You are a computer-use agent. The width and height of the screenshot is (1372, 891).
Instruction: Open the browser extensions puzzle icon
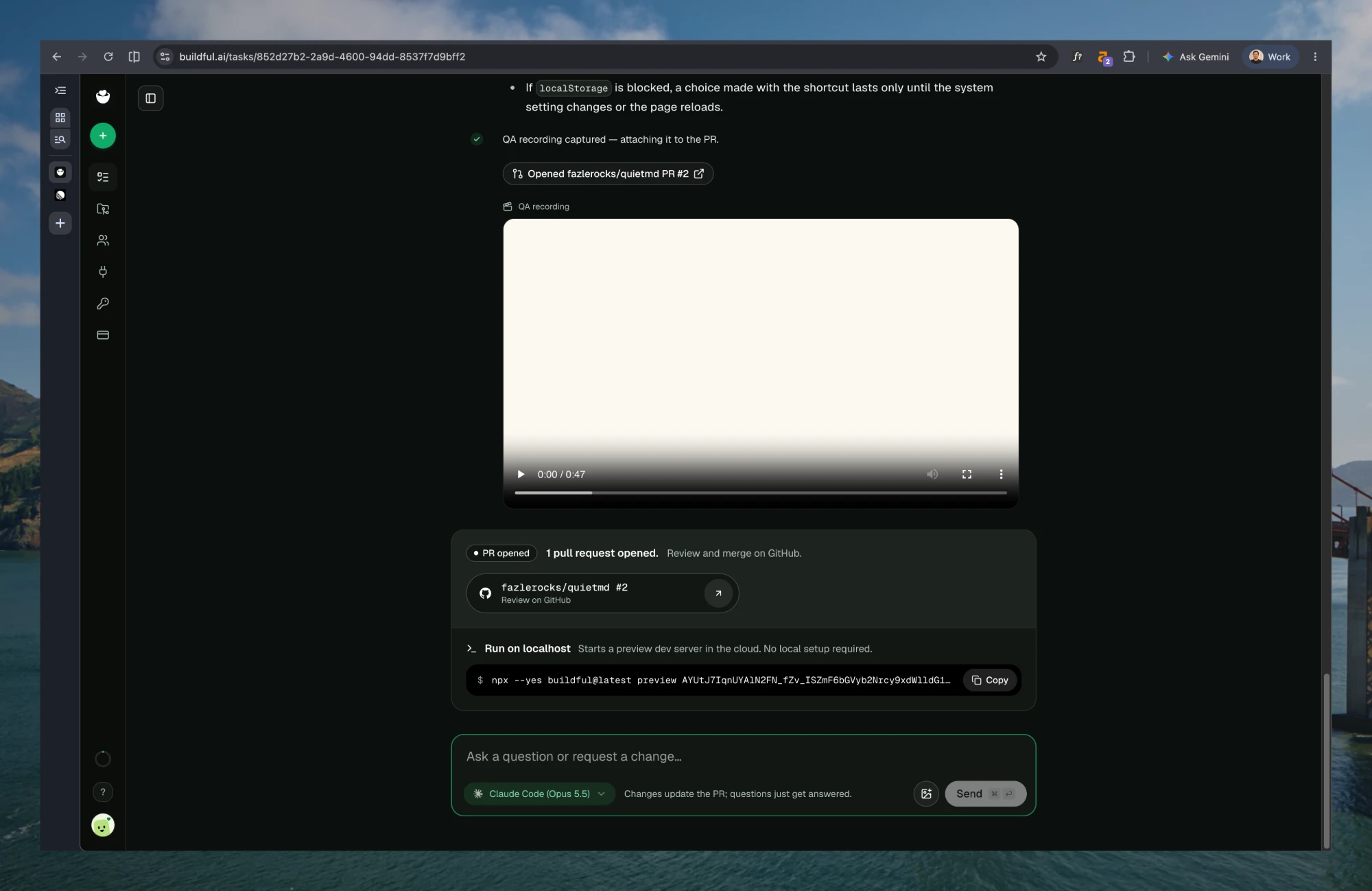1129,57
